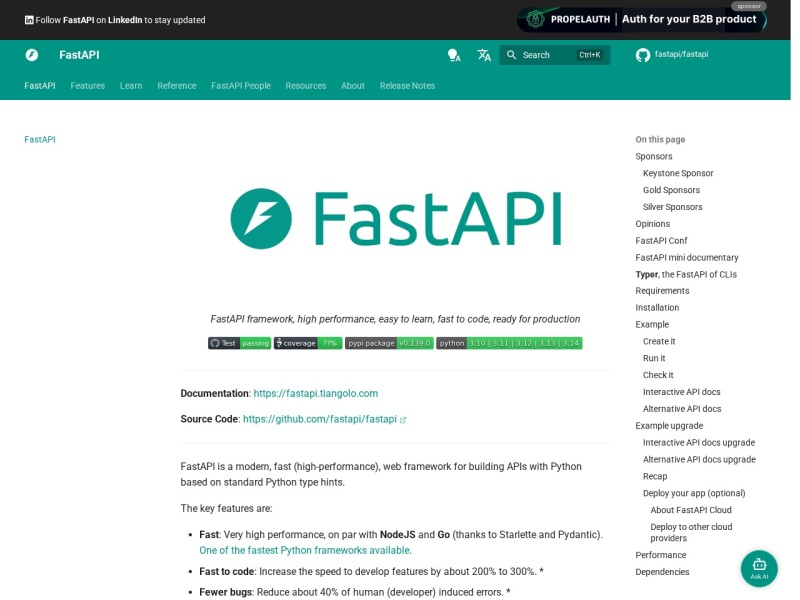Jump to Example section
The width and height of the screenshot is (800, 600).
(x=652, y=324)
